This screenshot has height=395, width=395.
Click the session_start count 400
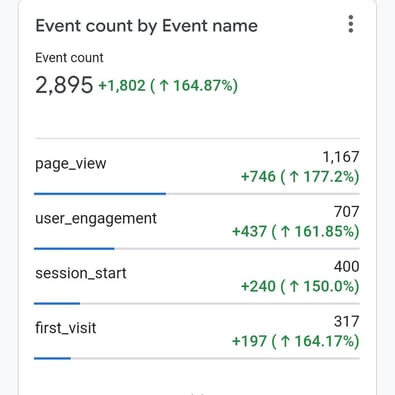[x=347, y=267]
